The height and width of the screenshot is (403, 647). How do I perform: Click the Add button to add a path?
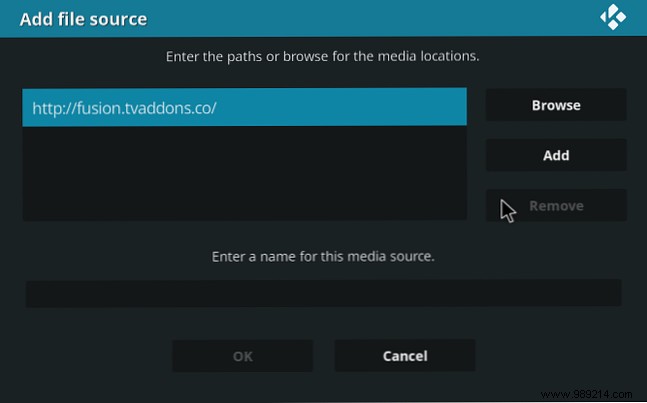click(x=556, y=156)
